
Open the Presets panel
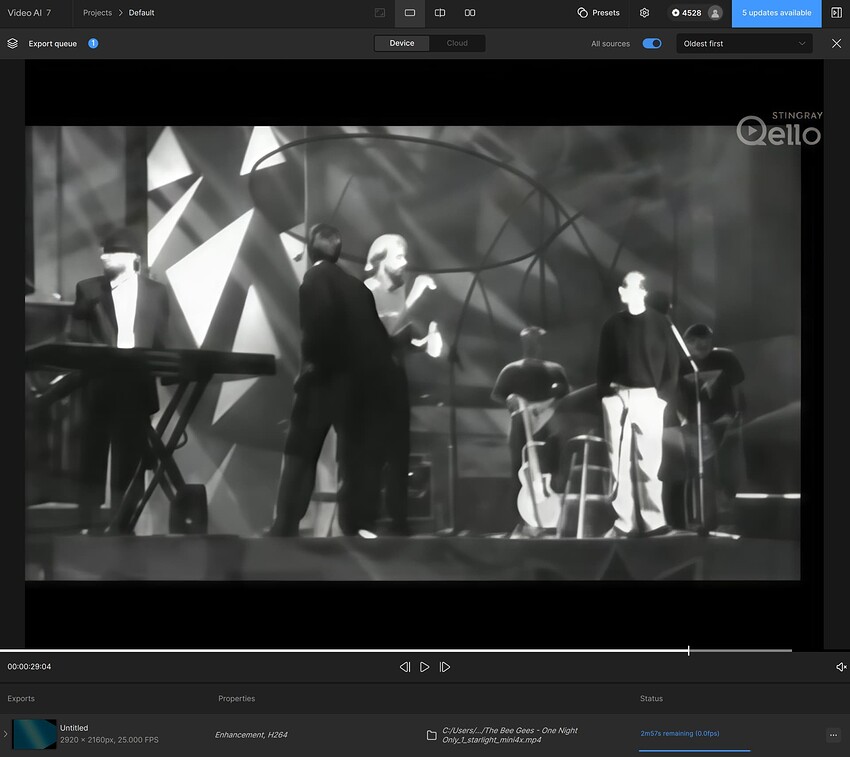tap(598, 13)
